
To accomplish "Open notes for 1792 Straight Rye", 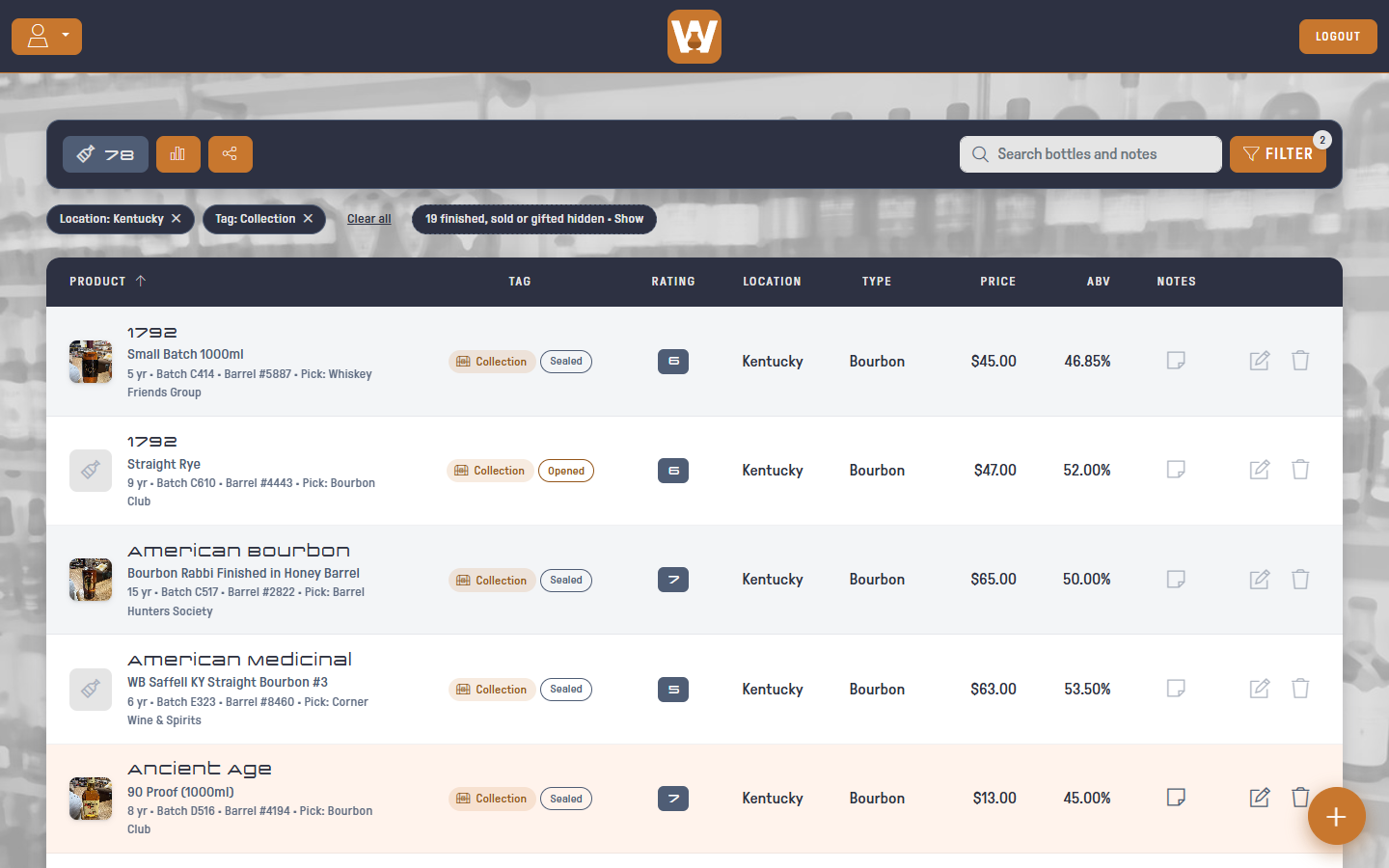I will [1176, 470].
